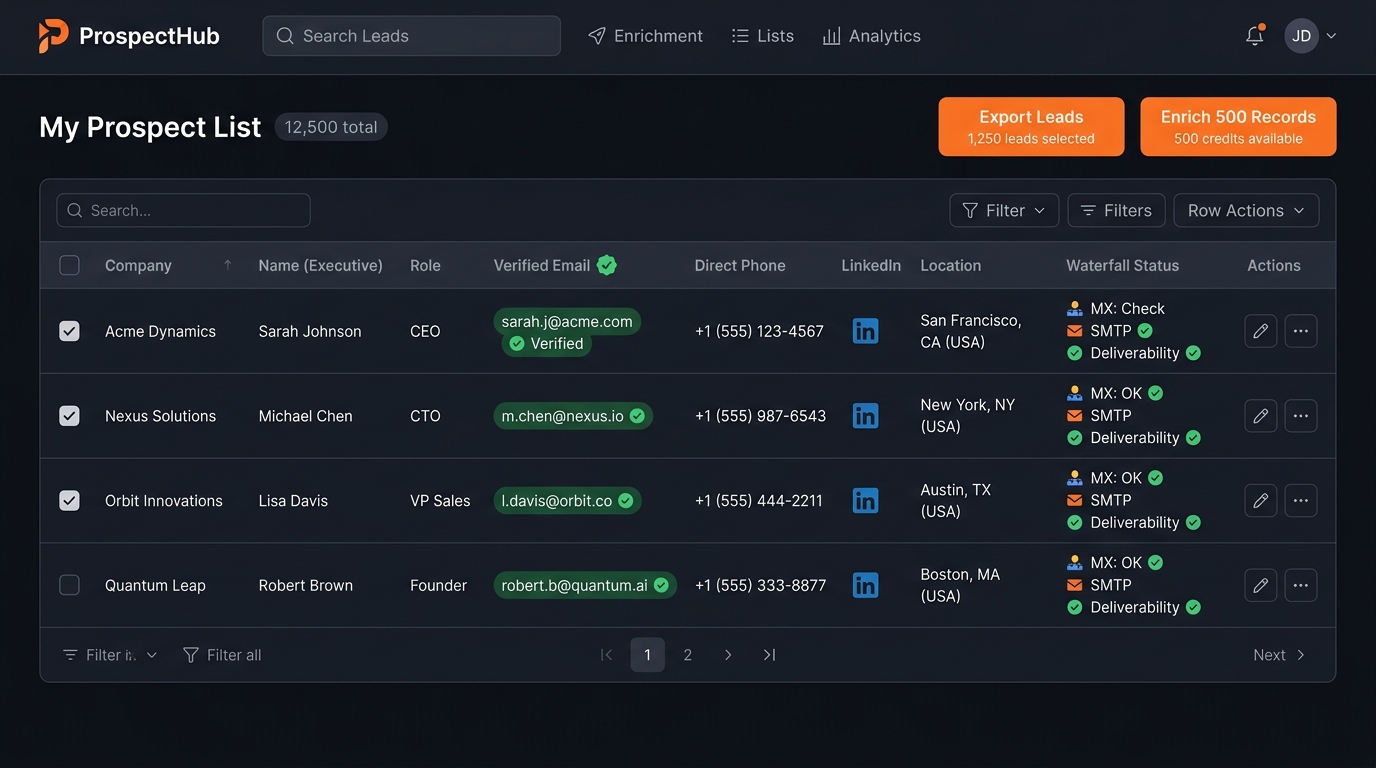The width and height of the screenshot is (1376, 768).
Task: Open more options for Quantum Leap
Action: pos(1300,585)
